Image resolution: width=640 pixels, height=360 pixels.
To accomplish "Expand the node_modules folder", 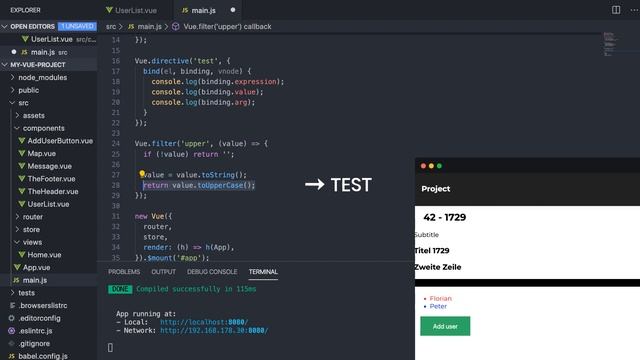I will tap(13, 77).
